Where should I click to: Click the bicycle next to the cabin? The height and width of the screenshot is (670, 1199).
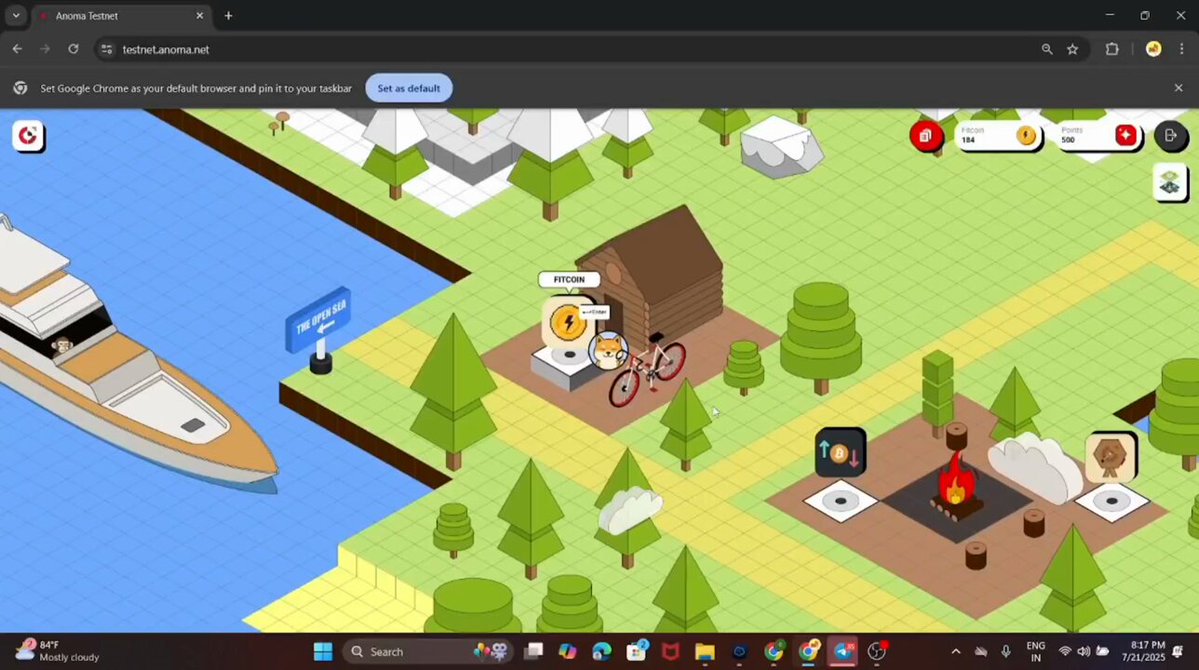(x=647, y=370)
